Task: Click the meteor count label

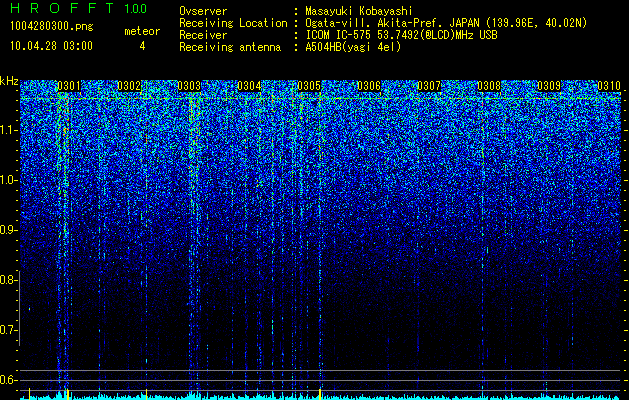Action: coord(142,31)
